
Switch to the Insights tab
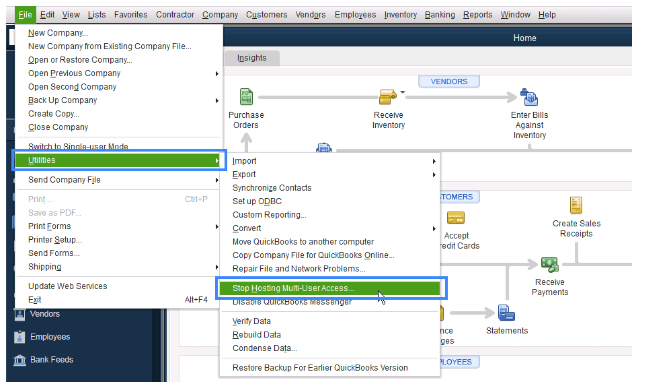[252, 58]
